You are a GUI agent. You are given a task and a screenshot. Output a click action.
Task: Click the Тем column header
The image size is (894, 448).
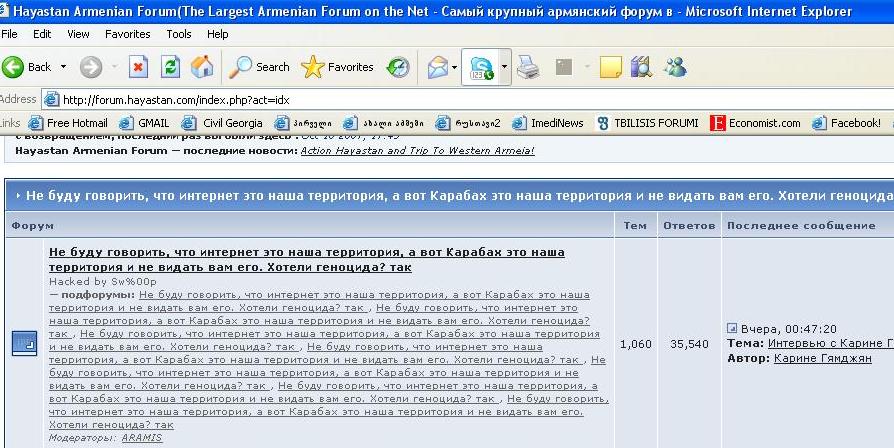pos(635,226)
